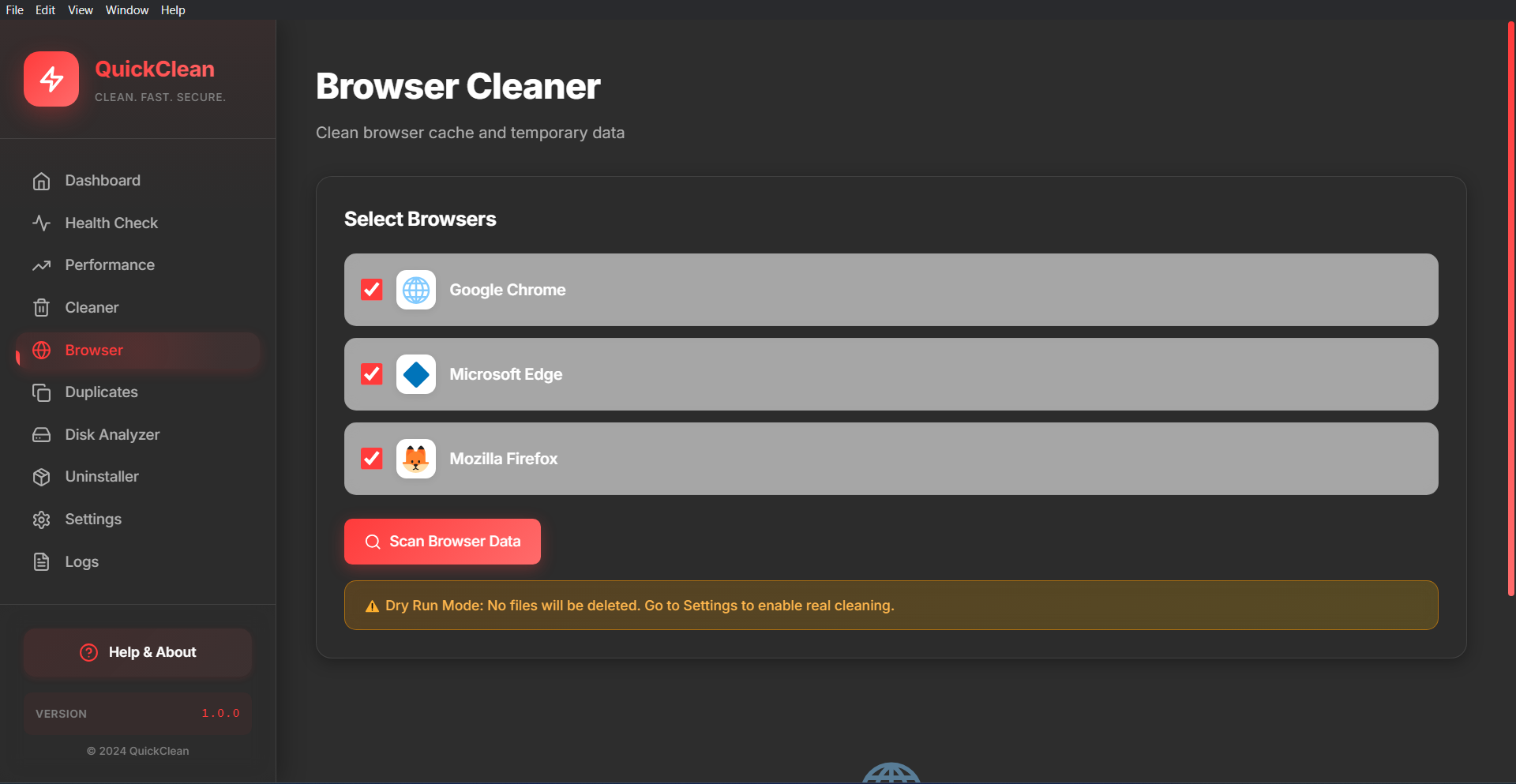Uncheck the Google Chrome checkbox
Screen dimensions: 1516x784
click(371, 290)
